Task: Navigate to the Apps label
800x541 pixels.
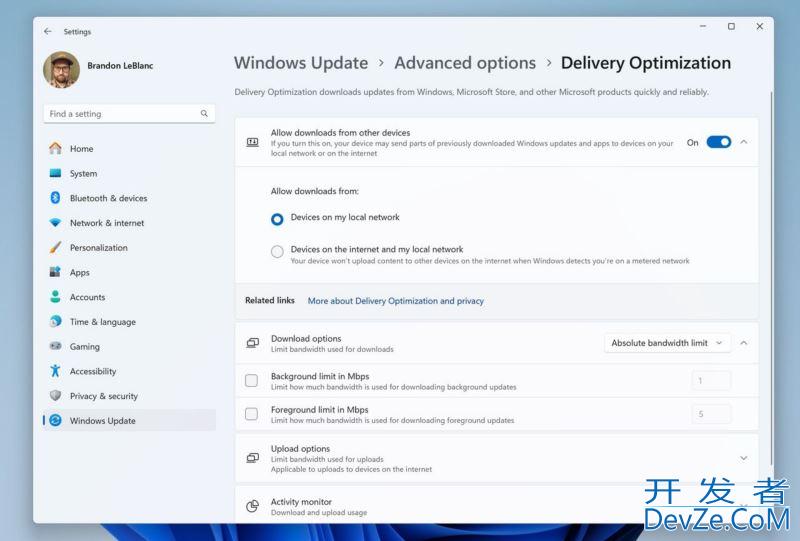Action: (80, 273)
